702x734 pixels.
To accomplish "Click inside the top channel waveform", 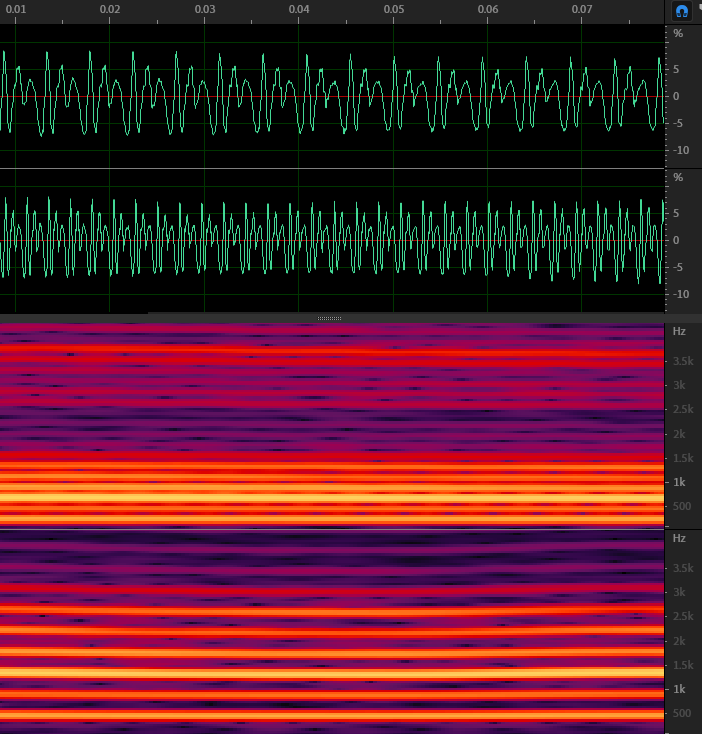I will click(x=332, y=96).
